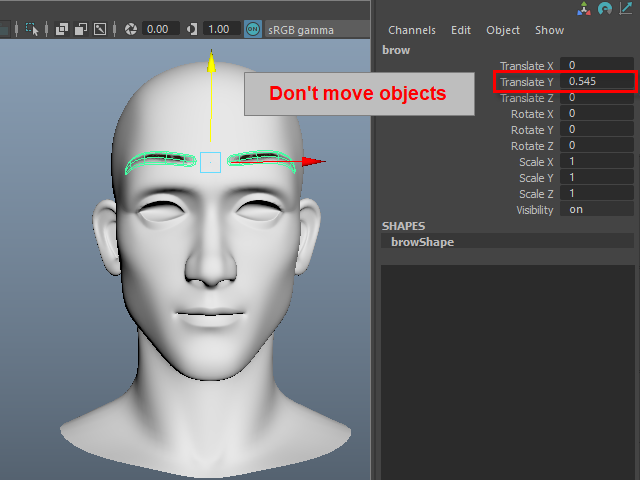Click the Rotate Y value field

click(597, 129)
